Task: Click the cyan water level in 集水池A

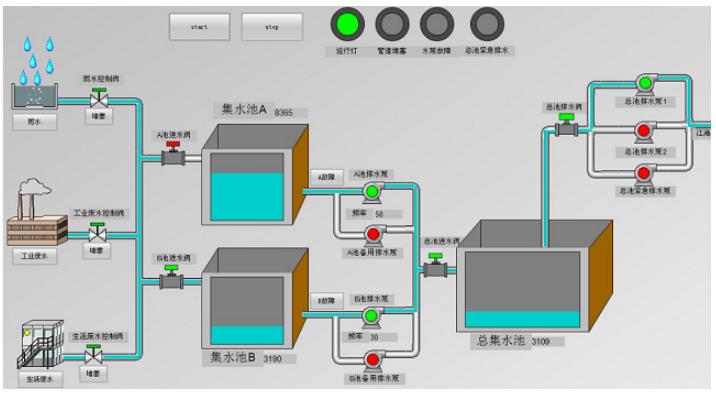Action: [247, 196]
